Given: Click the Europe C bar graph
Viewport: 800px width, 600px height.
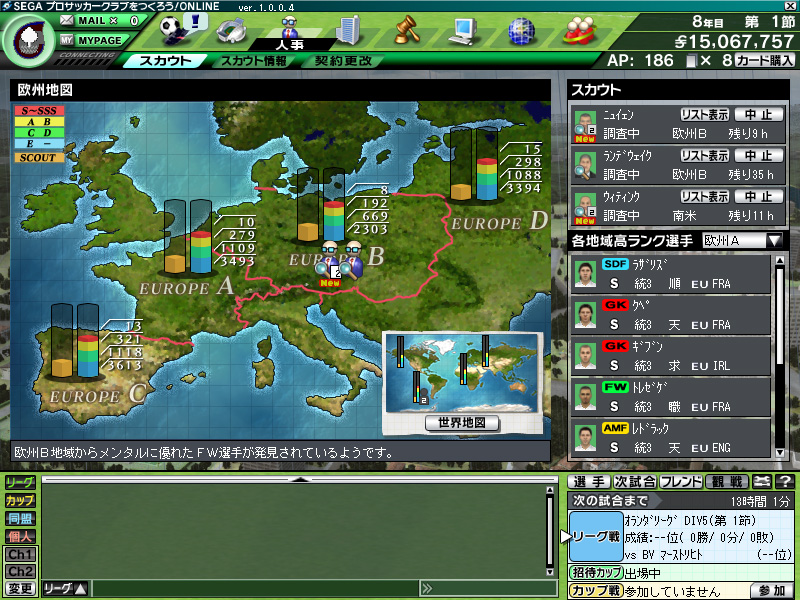Looking at the screenshot, I should click(74, 341).
